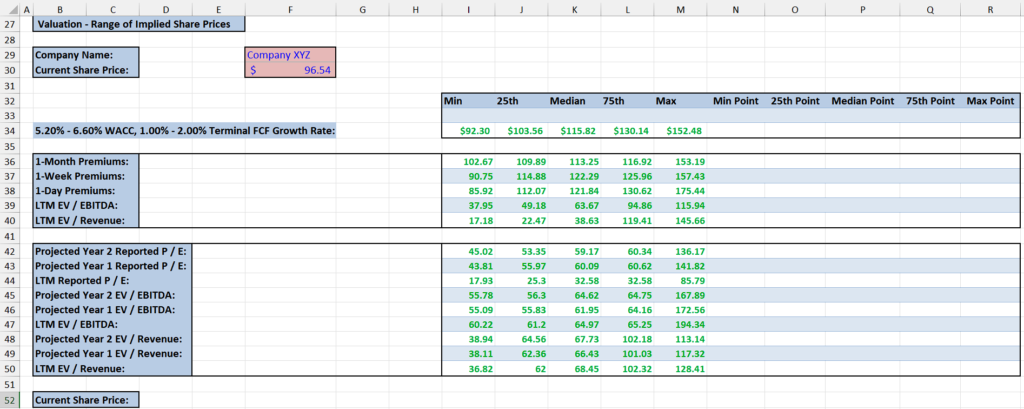The width and height of the screenshot is (1024, 409).
Task: Click the WACC and Terminal FCF Growth Rate label
Action: click(x=185, y=131)
